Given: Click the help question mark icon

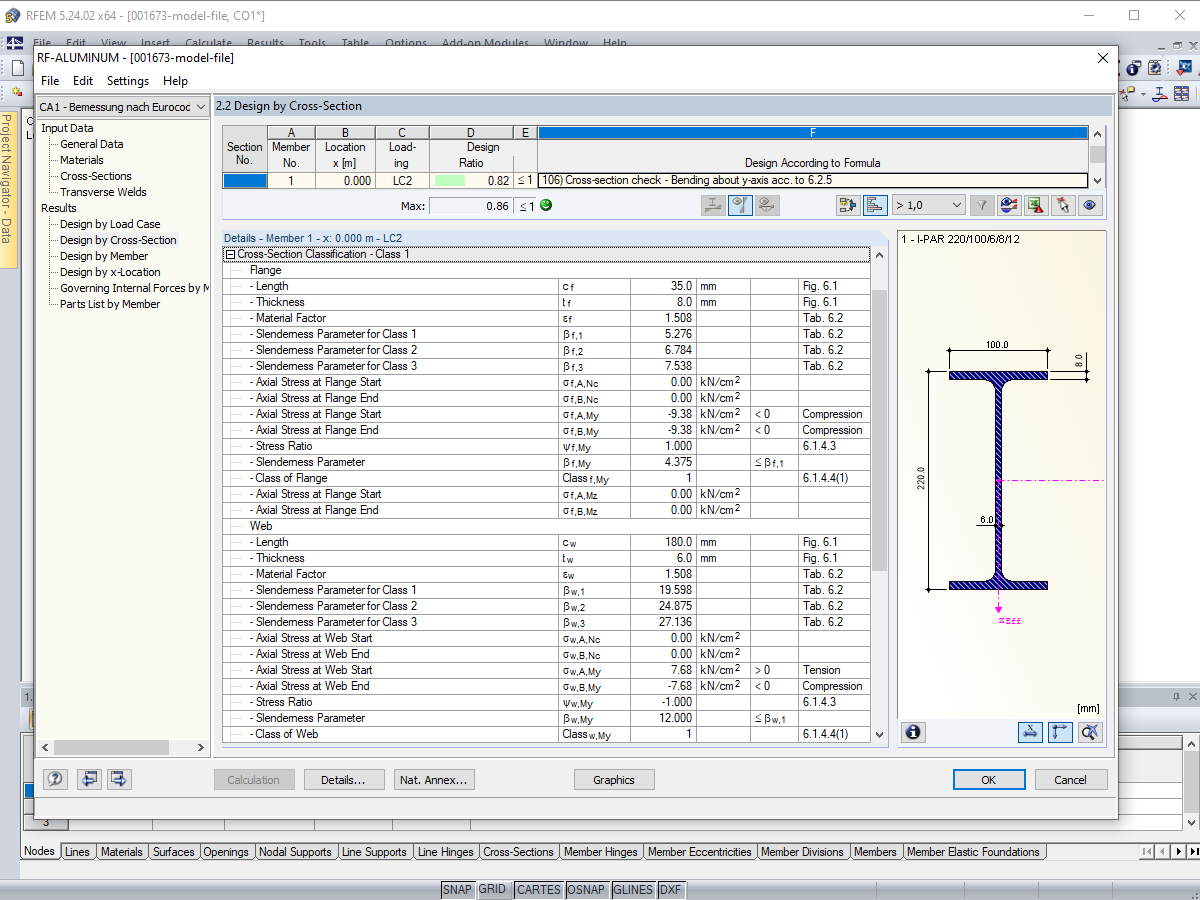Looking at the screenshot, I should click(x=56, y=779).
